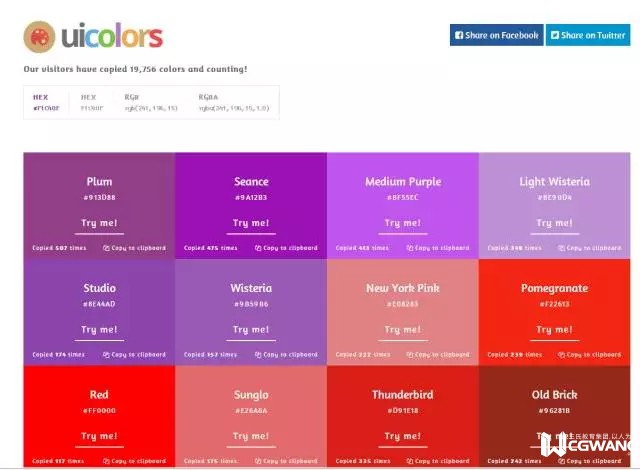Copy Seance color via clipboard icon
Viewport: 640px width, 470px height.
[259, 248]
